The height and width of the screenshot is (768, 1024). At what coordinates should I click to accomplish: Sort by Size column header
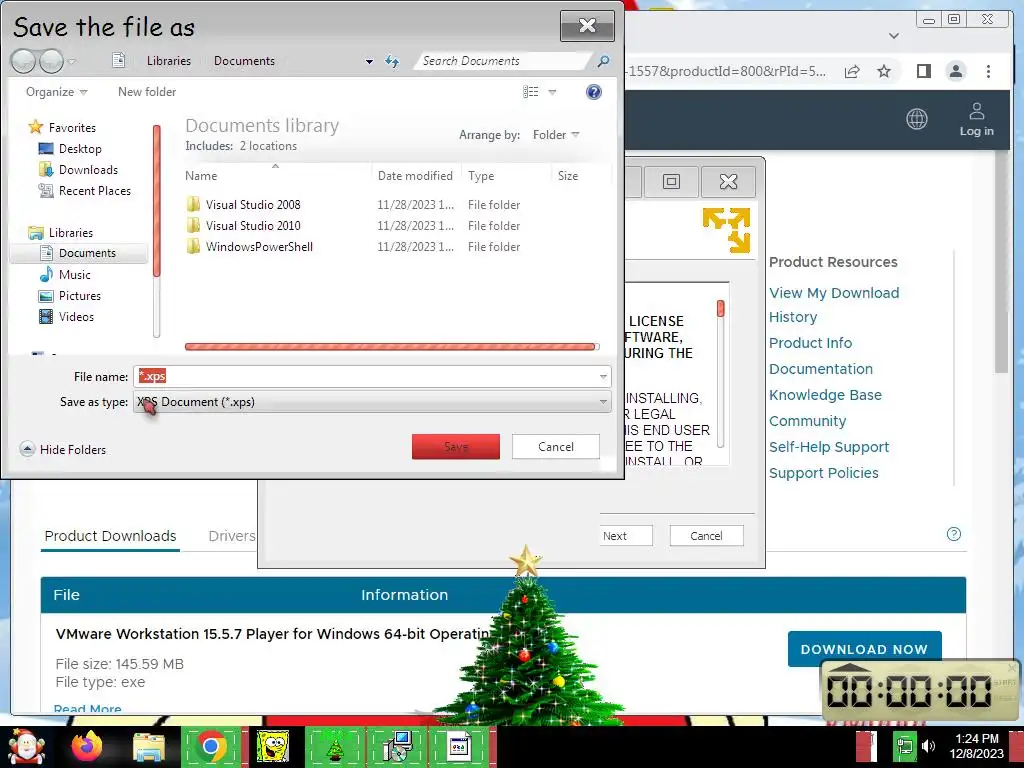pos(568,176)
